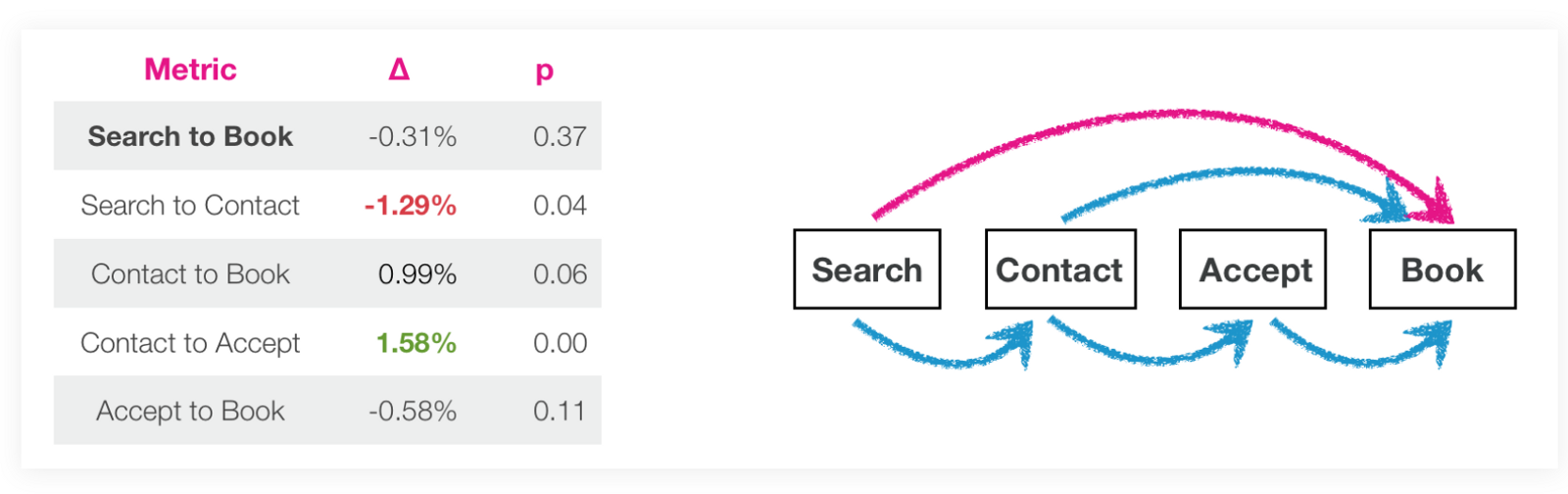Select the Accept to Book row label
Viewport: 1568px width, 494px height.
point(190,411)
